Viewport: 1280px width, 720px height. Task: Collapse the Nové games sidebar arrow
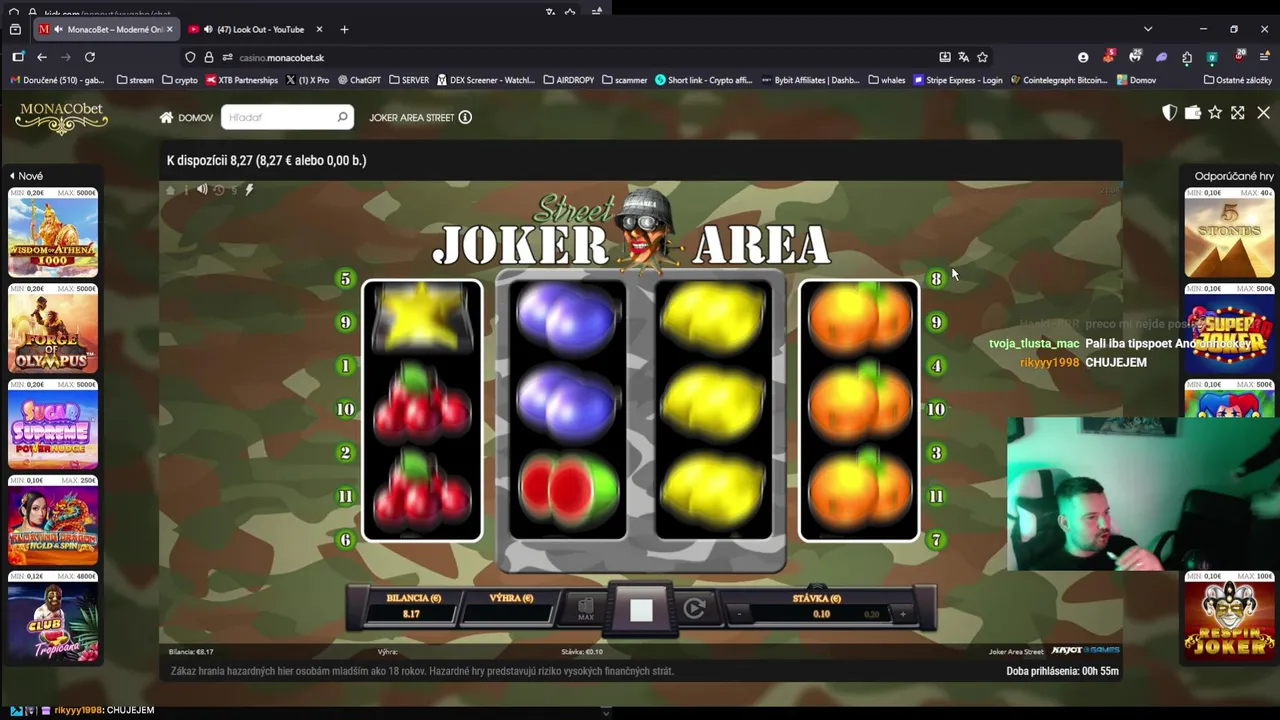(x=12, y=176)
